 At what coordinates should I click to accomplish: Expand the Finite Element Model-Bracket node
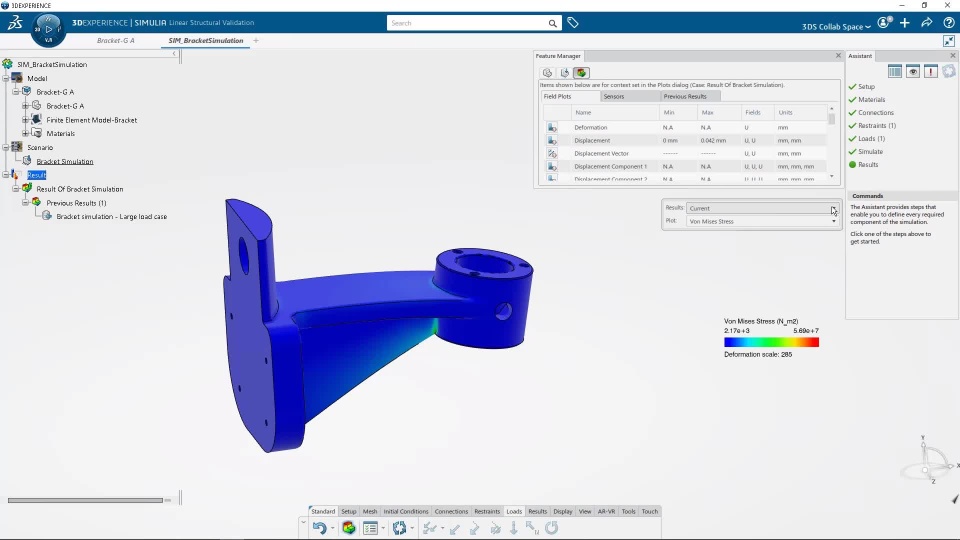(x=26, y=120)
